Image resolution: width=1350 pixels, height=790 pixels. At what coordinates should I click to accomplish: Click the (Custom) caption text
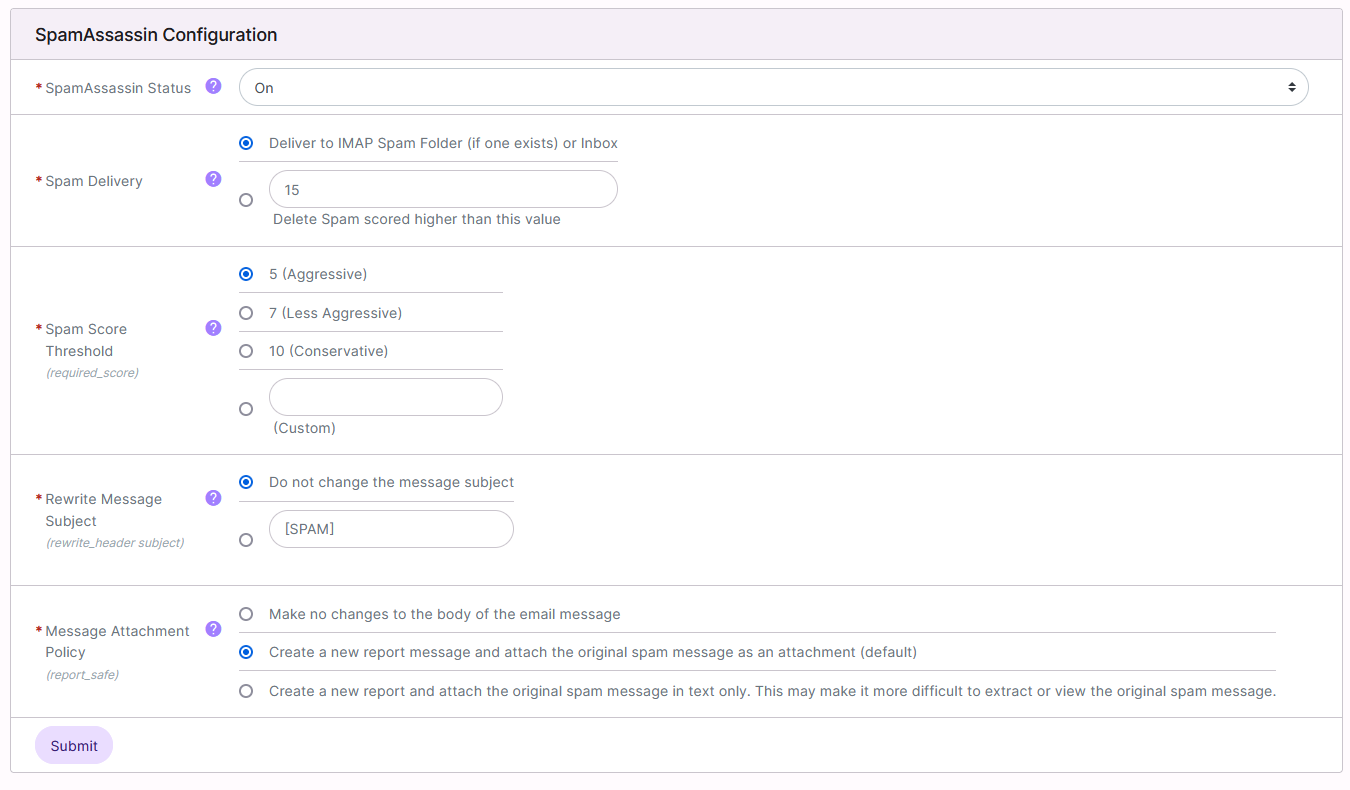point(304,428)
